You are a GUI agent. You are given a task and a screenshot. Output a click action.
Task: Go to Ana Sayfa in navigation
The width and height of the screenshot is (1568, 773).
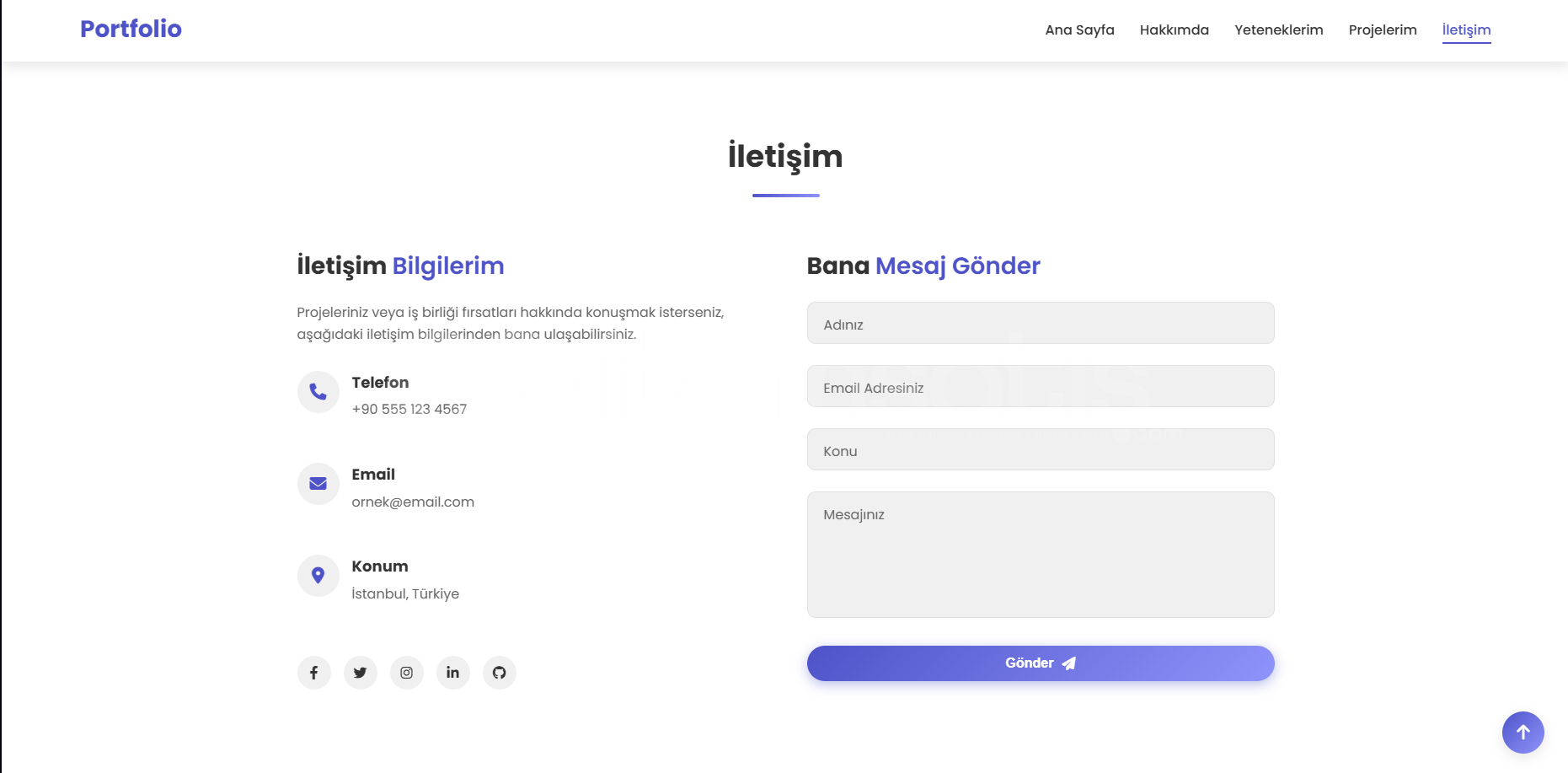coord(1079,30)
